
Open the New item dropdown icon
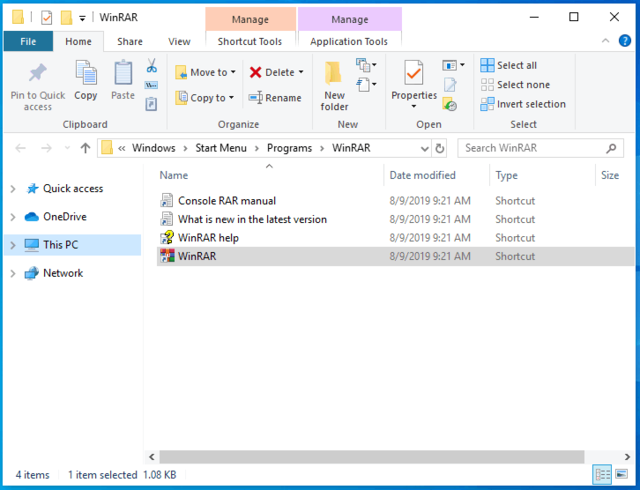(x=366, y=65)
